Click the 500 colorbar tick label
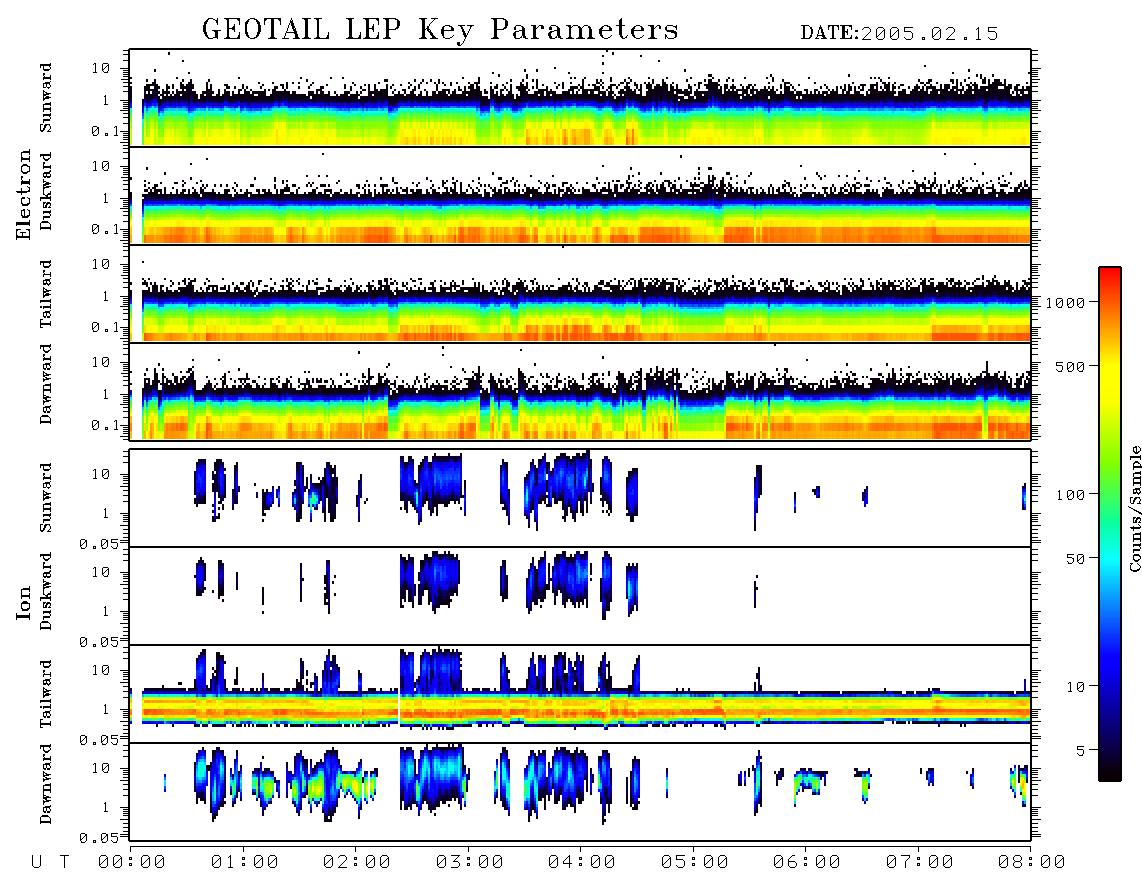 [1071, 366]
